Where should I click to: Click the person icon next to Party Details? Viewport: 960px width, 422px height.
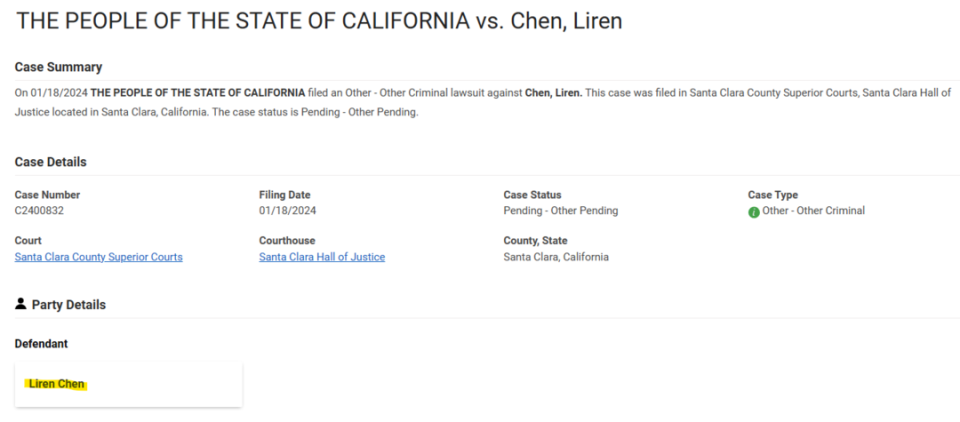click(x=21, y=304)
